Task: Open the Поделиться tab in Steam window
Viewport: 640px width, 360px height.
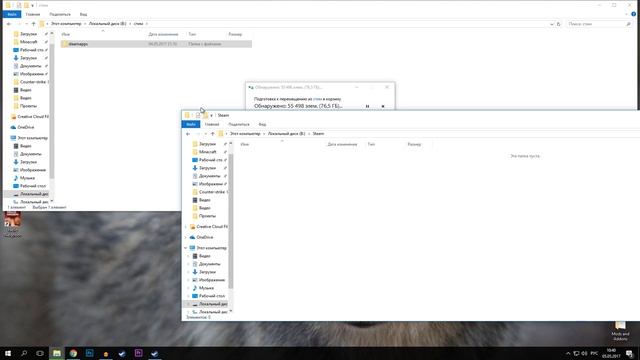Action: [239, 124]
